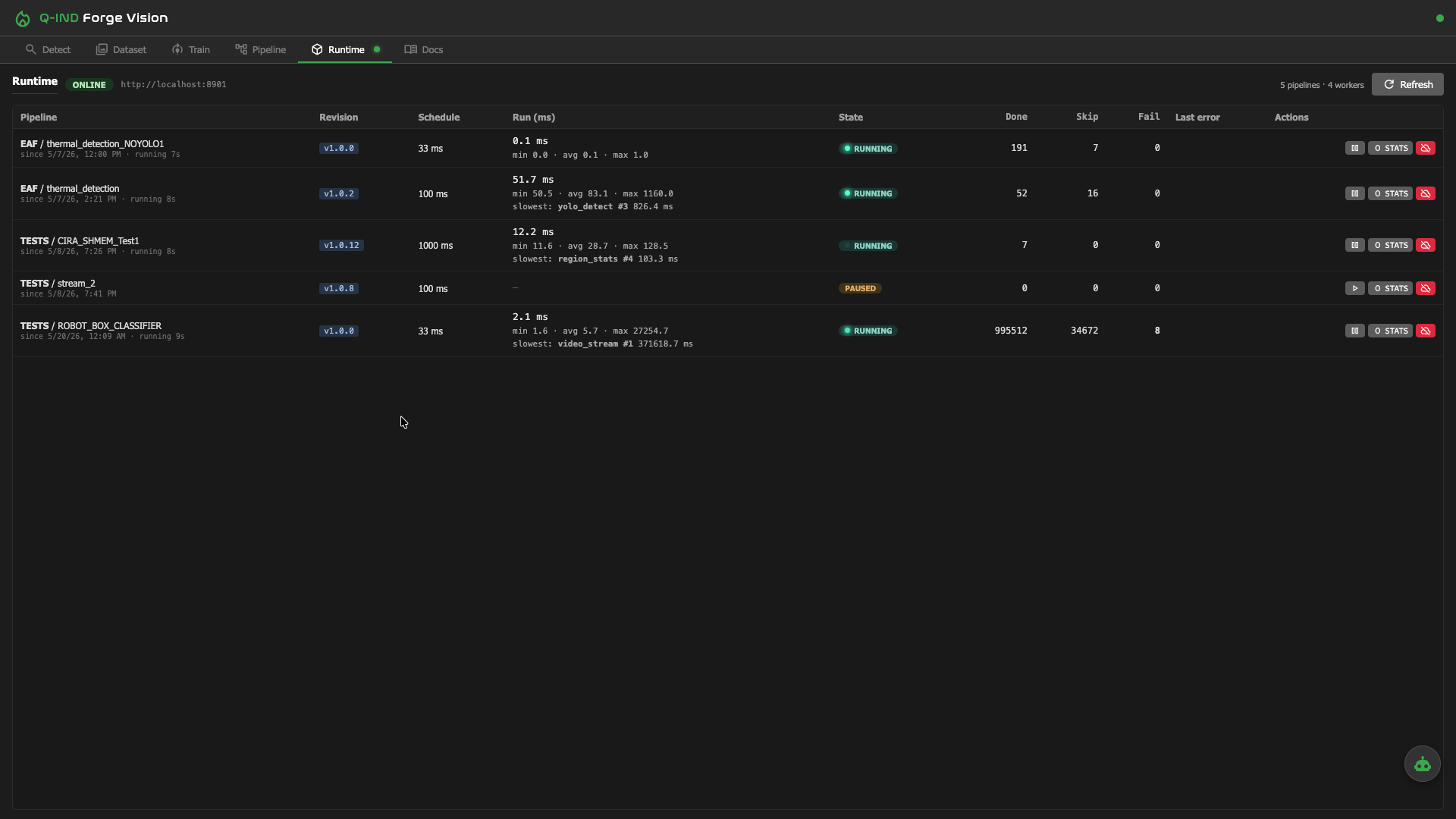Undeploy thermal_detection_NOYOLO1 with red cloud-off icon
The width and height of the screenshot is (1456, 819).
click(x=1426, y=149)
